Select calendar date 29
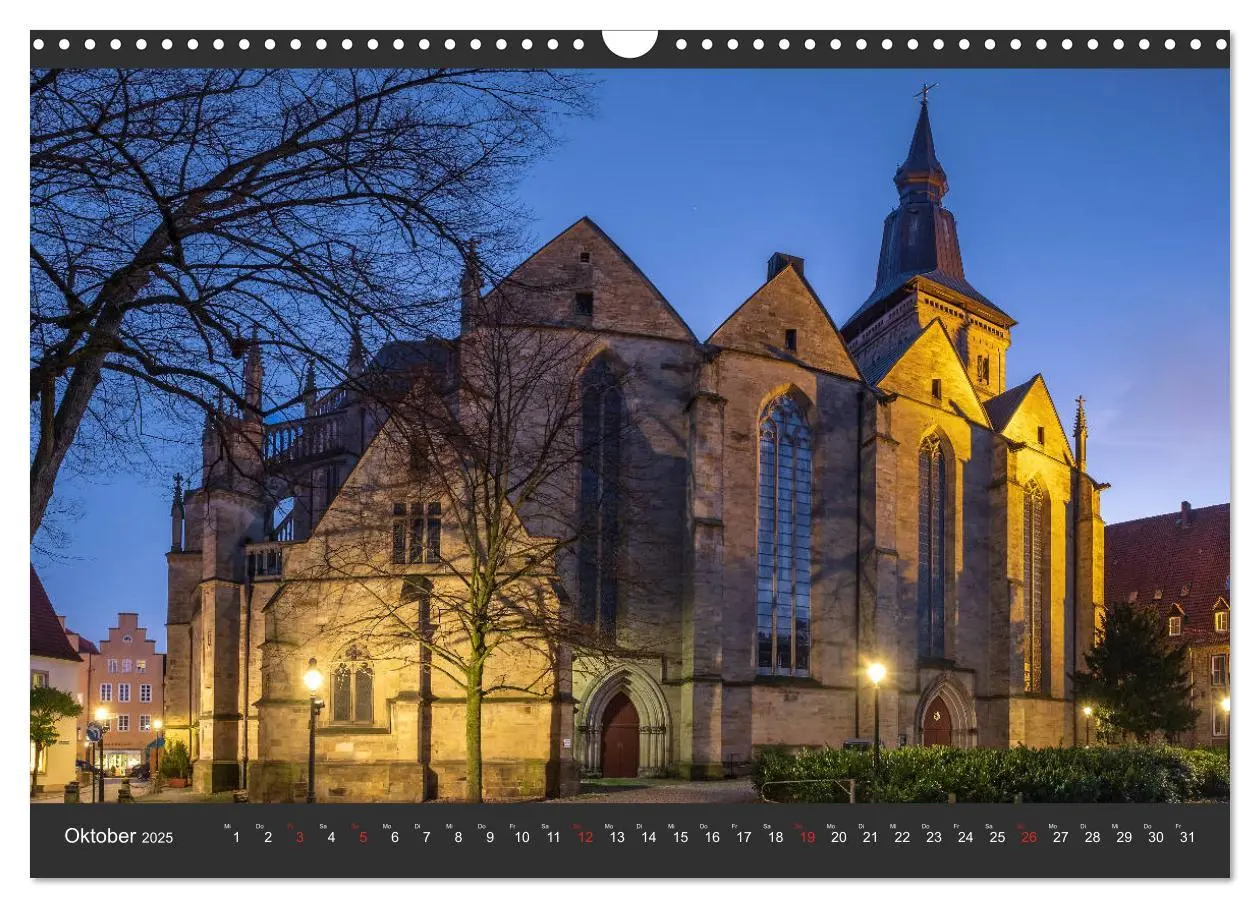The height and width of the screenshot is (908, 1260). pyautogui.click(x=1124, y=838)
